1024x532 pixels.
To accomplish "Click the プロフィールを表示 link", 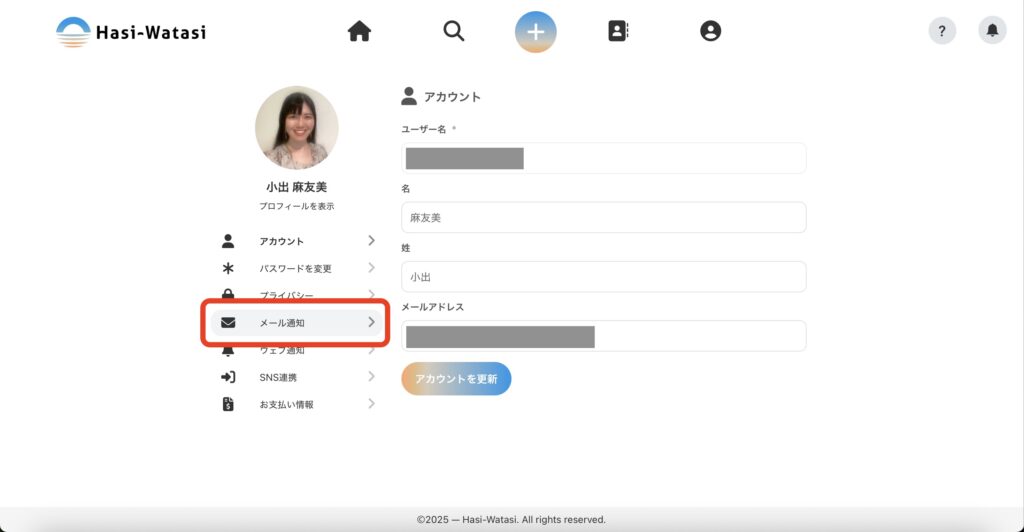I will (x=296, y=206).
